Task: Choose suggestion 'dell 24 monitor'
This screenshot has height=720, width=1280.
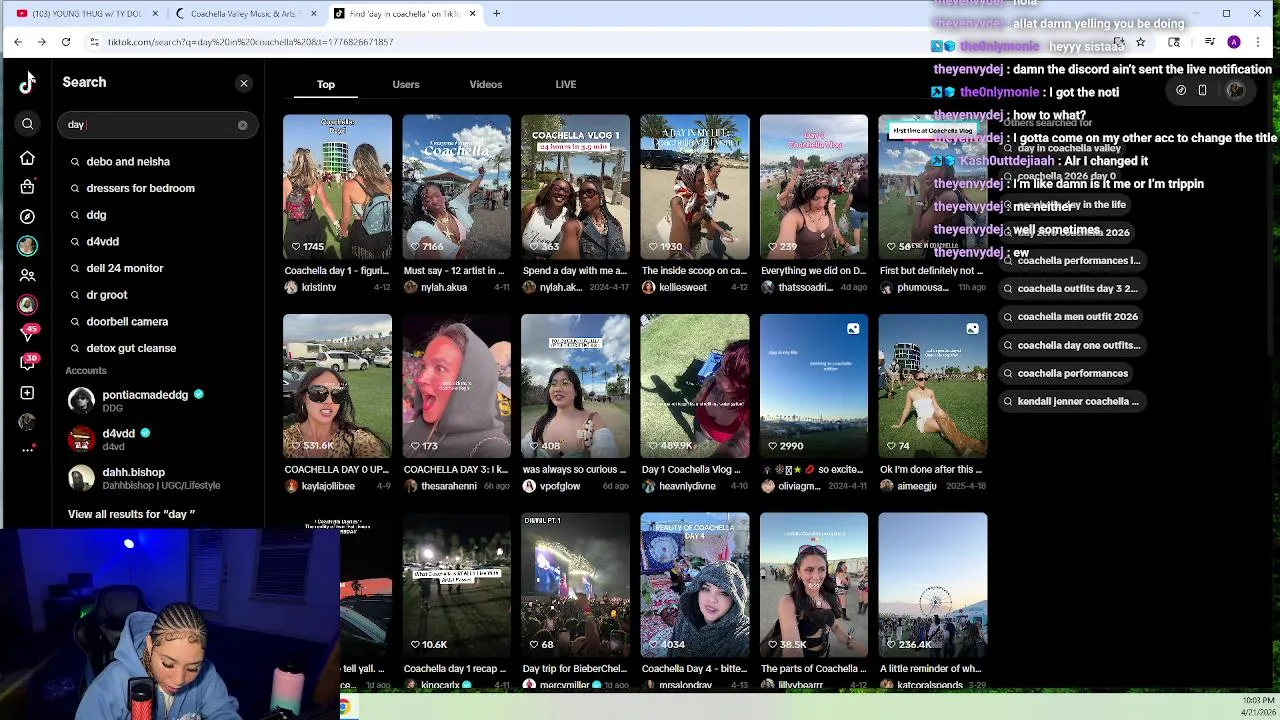Action: pos(160,268)
